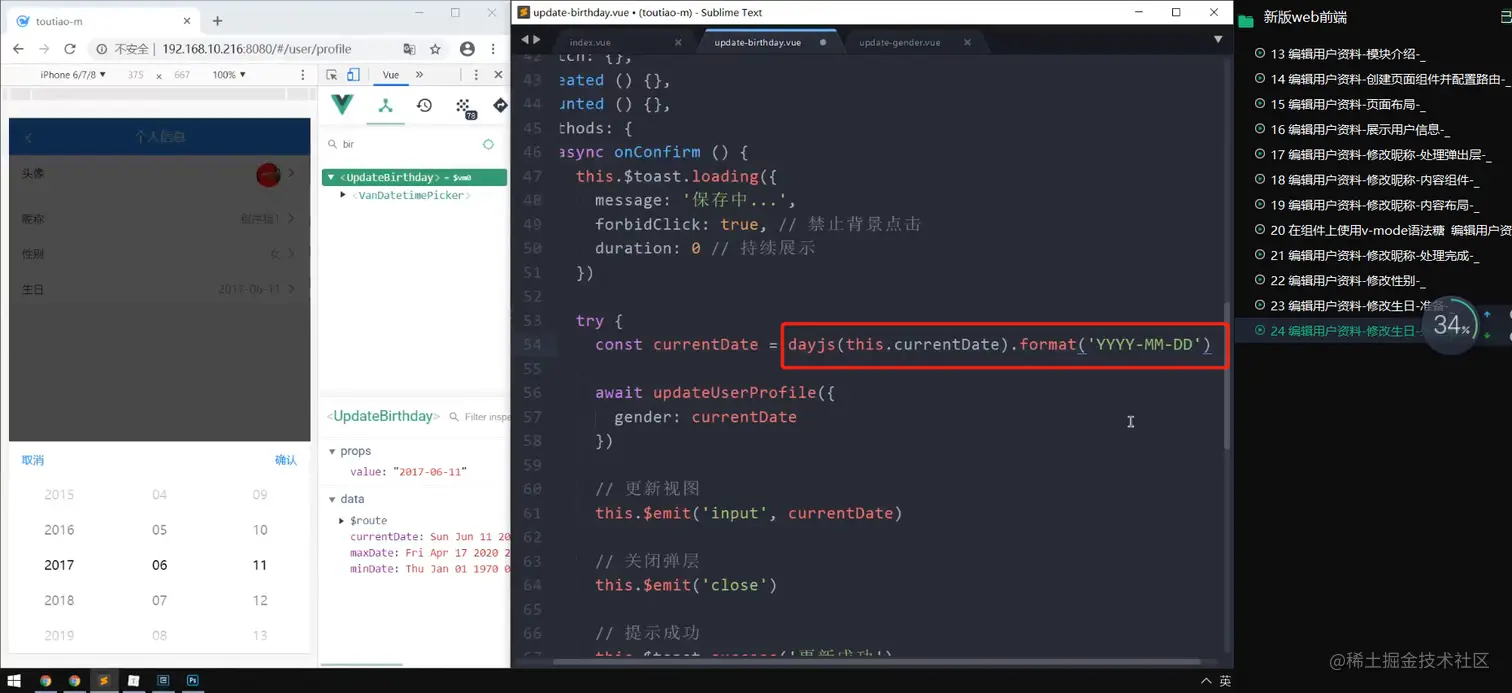Select the update-birthday.vue tab in Sublime
This screenshot has height=693, width=1512.
click(x=757, y=42)
